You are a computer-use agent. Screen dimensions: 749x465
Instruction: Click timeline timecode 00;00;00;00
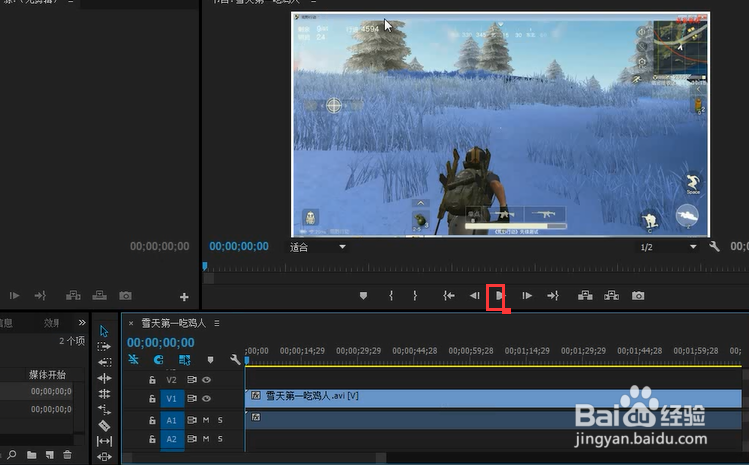point(160,343)
